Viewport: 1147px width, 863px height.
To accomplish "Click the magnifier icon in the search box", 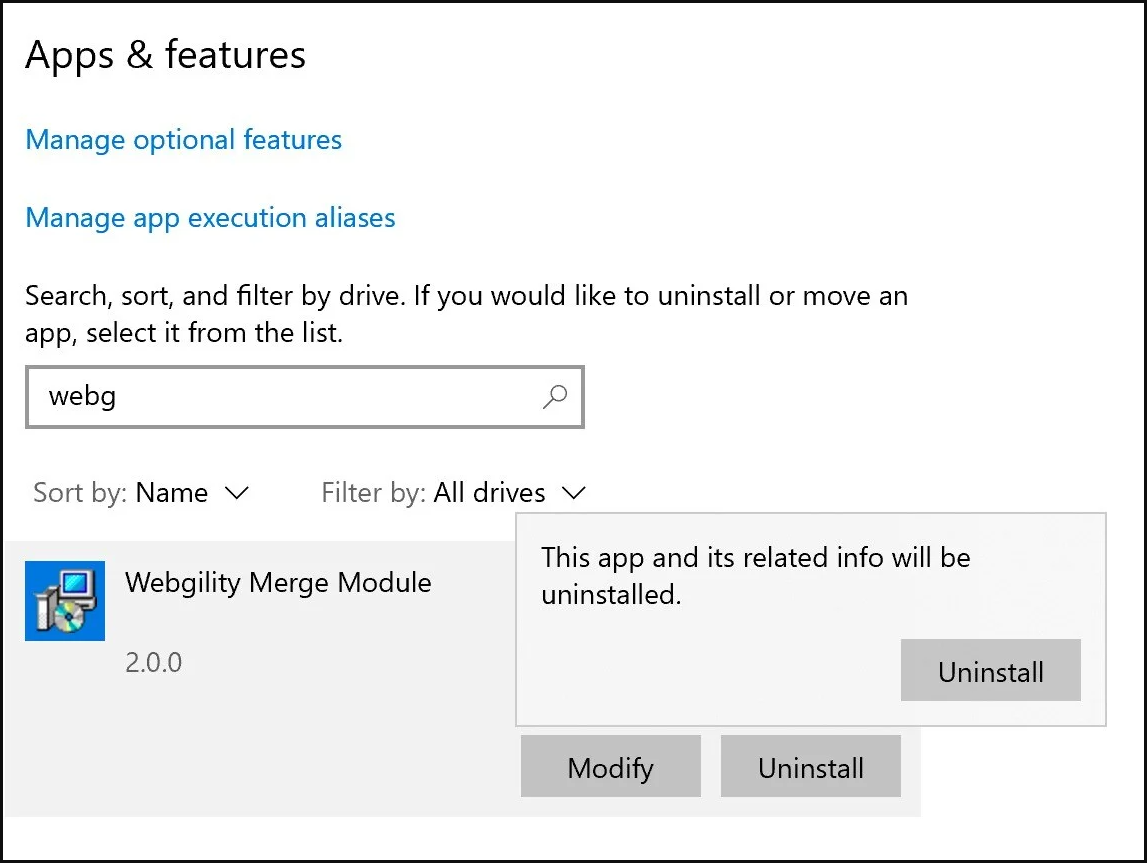I will click(x=554, y=397).
